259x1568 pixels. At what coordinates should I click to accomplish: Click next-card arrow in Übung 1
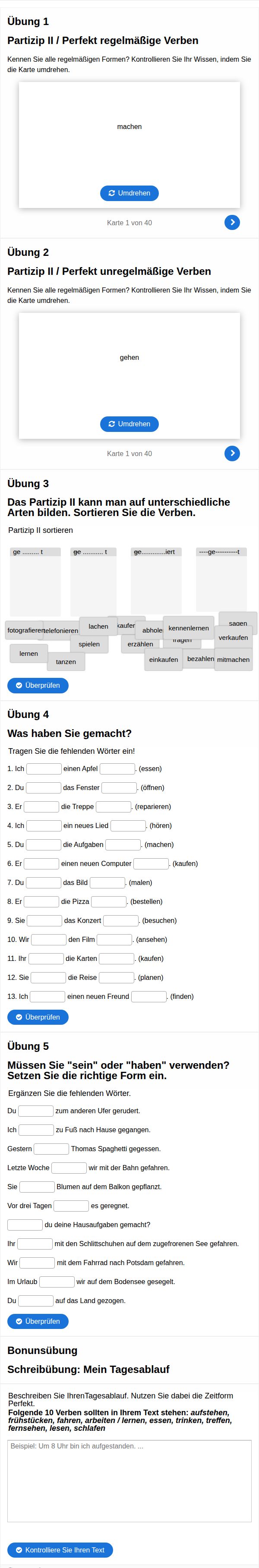click(x=232, y=223)
